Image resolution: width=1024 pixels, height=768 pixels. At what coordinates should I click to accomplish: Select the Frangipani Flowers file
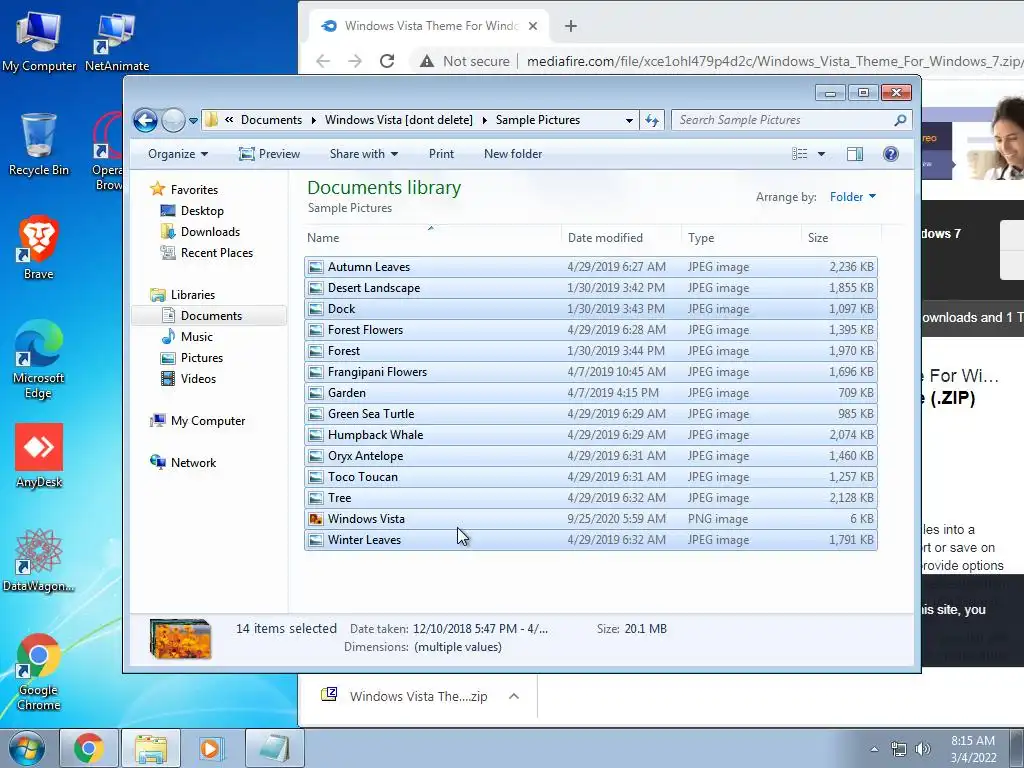(x=590, y=372)
